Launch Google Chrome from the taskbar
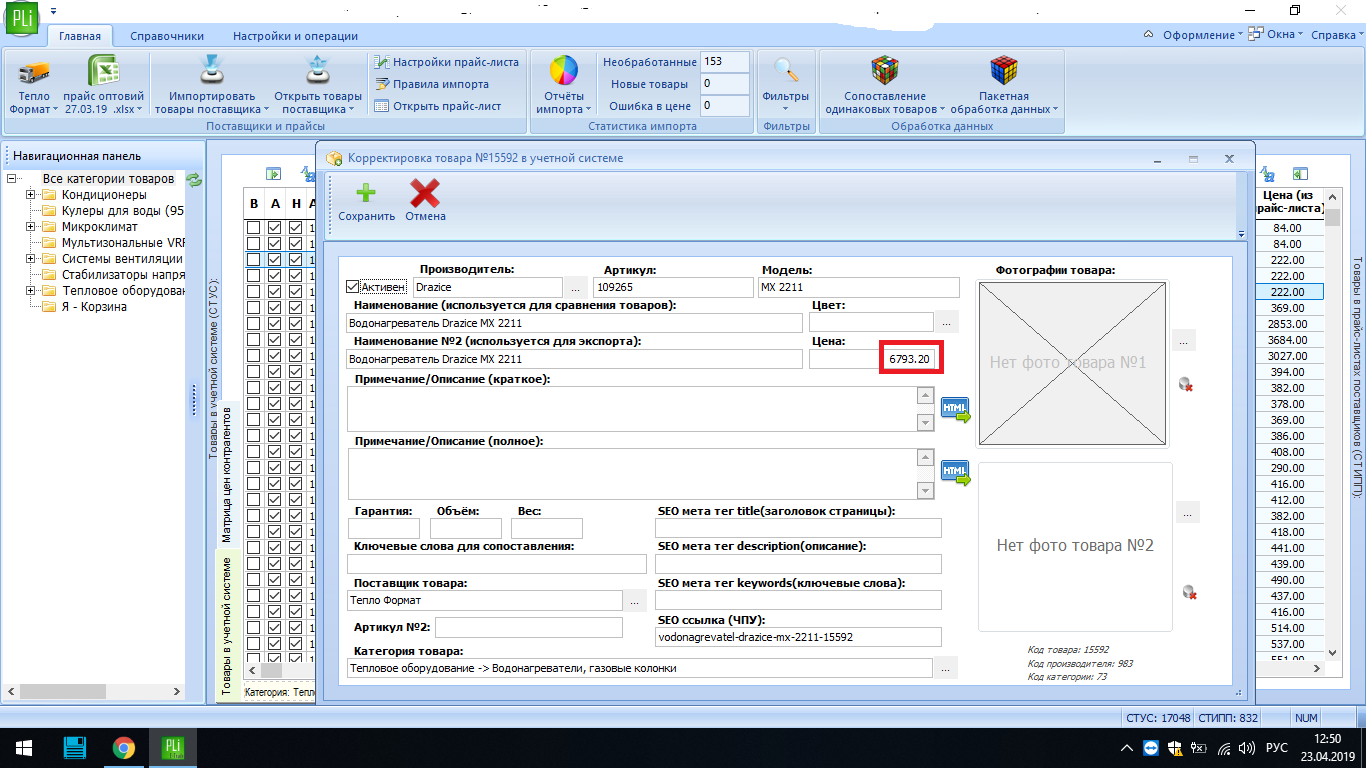 coord(123,747)
